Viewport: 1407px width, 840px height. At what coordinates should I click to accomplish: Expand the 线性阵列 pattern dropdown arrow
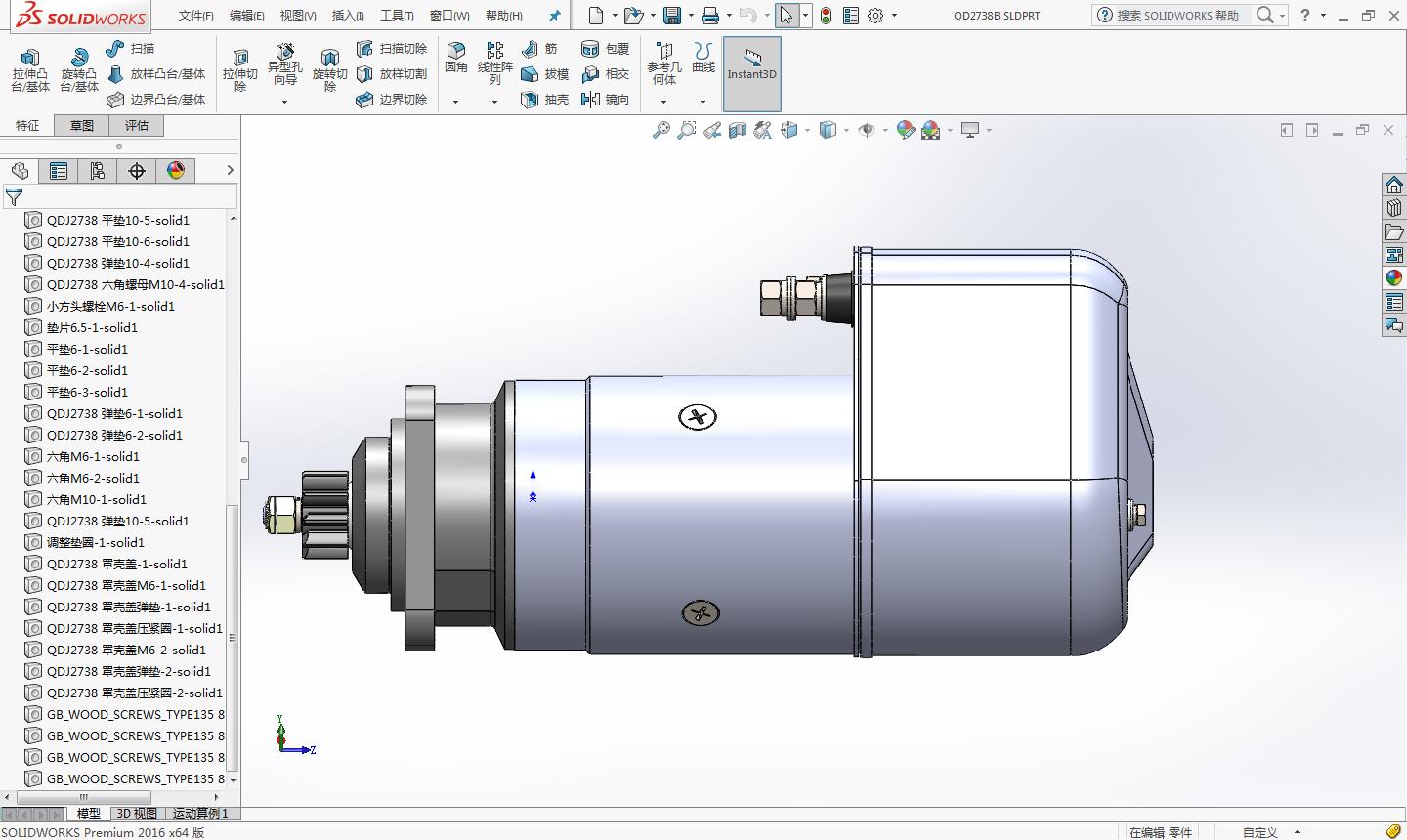(x=494, y=102)
